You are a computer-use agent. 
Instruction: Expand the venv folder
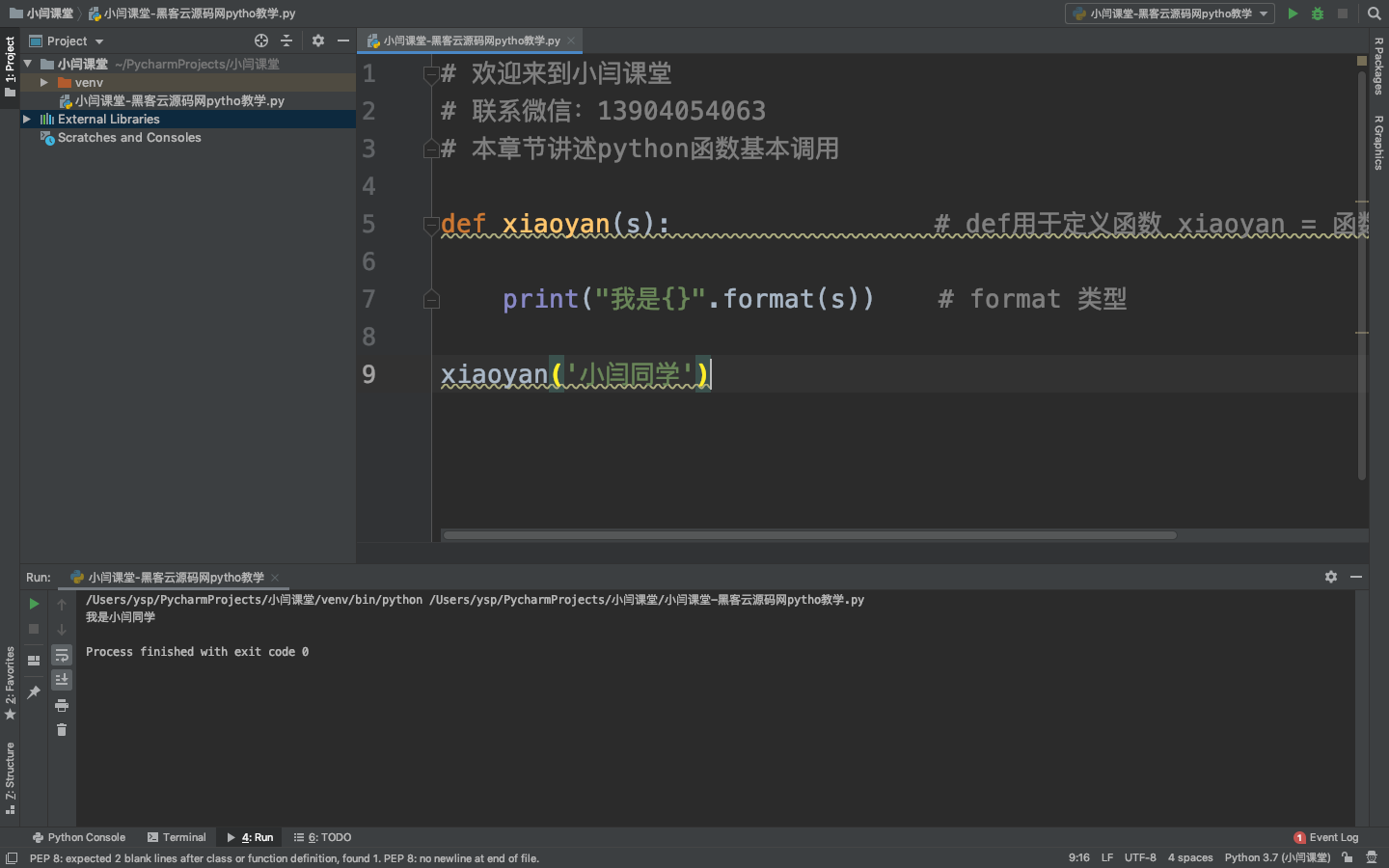[x=44, y=83]
